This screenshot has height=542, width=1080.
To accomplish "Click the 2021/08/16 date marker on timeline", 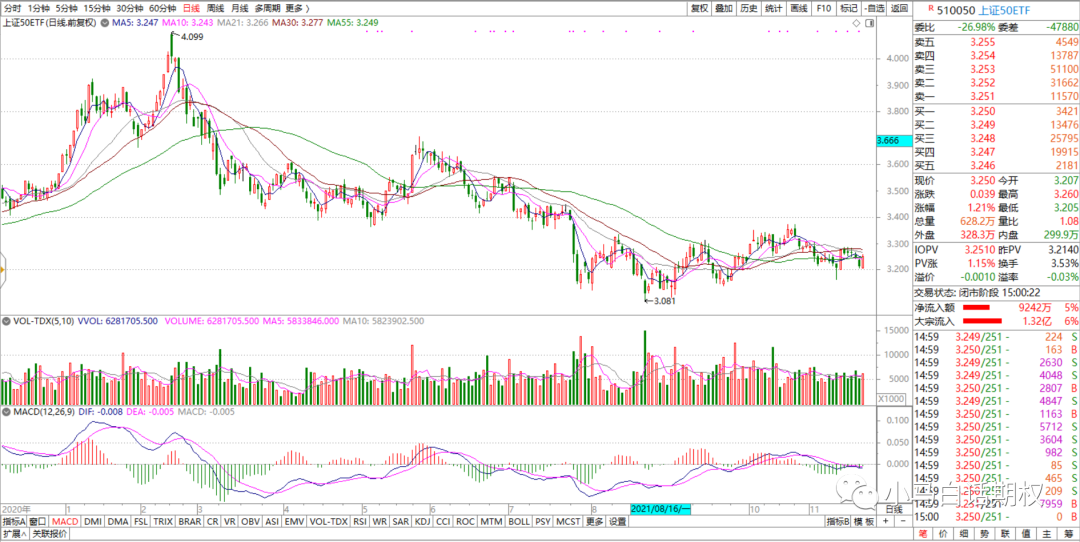I will 660,509.
